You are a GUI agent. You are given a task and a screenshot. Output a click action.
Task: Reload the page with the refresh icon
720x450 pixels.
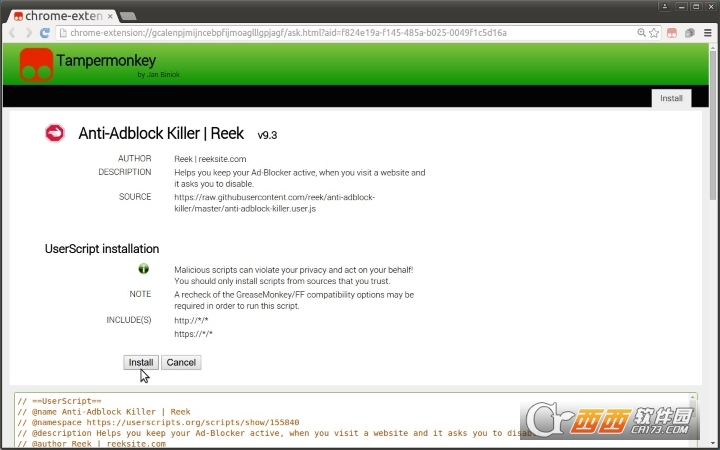(45, 33)
